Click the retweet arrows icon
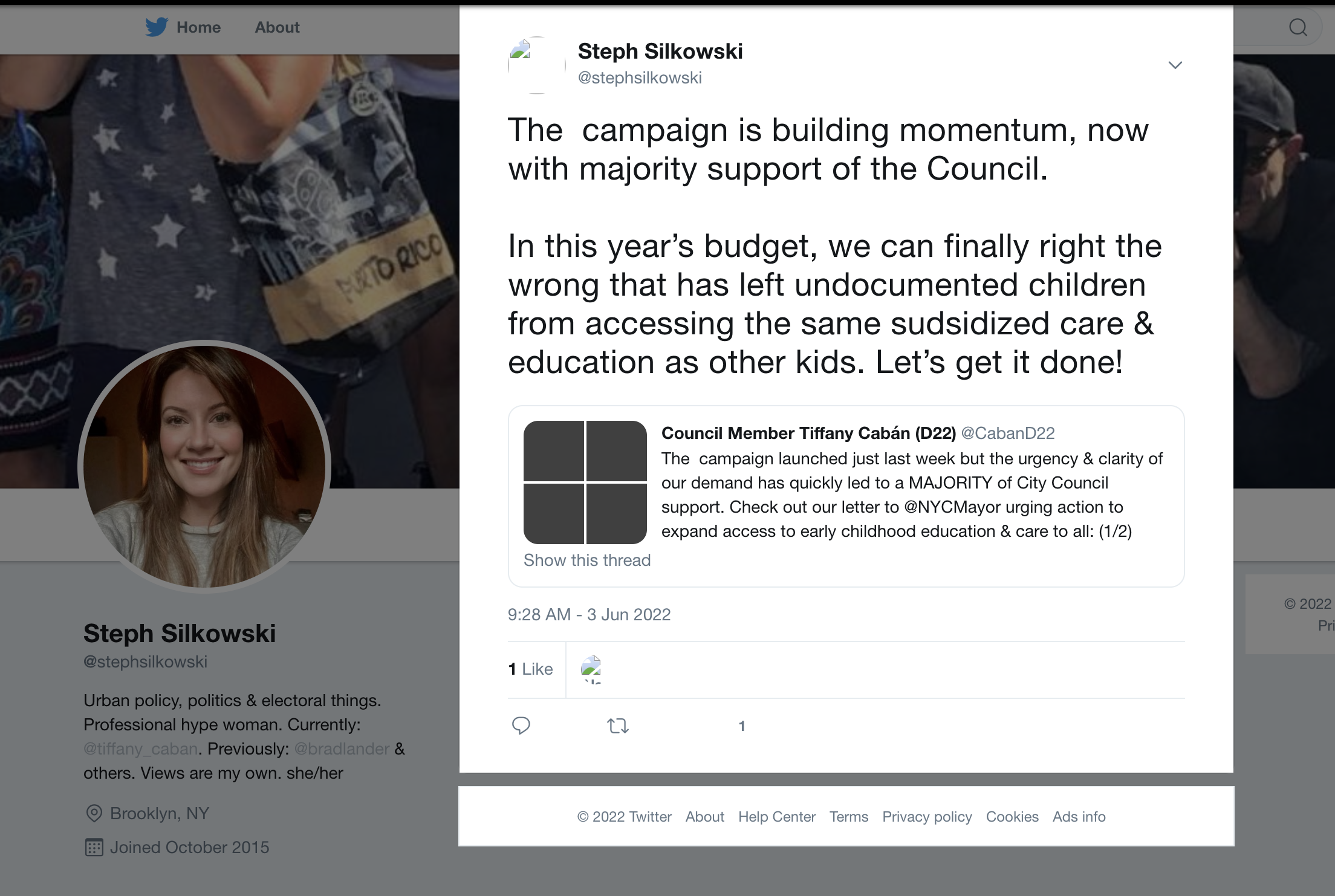 click(x=617, y=725)
